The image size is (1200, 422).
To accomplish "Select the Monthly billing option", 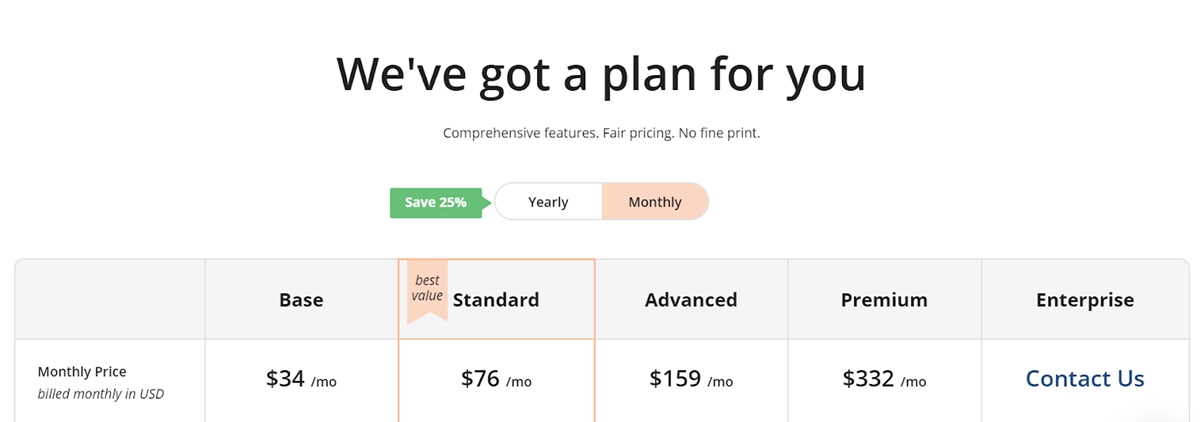I will pos(655,202).
